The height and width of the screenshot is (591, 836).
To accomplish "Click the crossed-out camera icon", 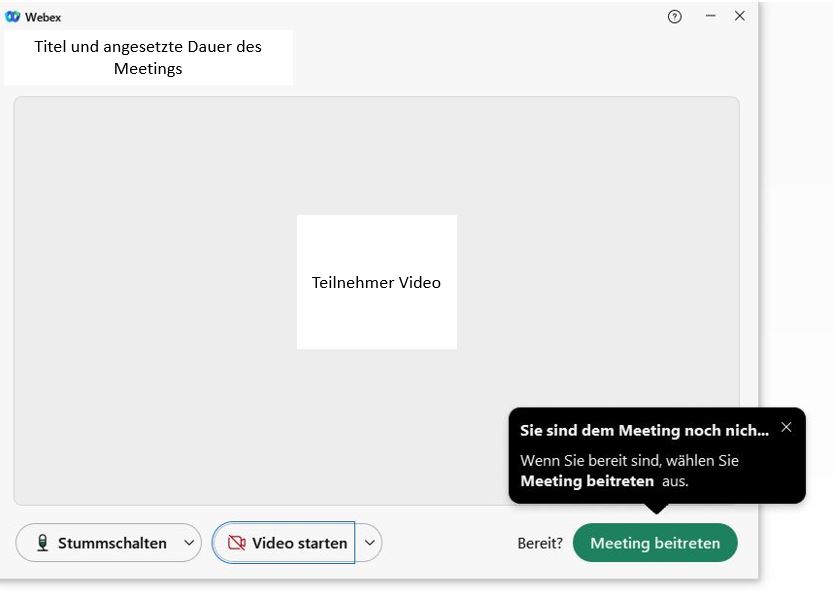I will 237,543.
